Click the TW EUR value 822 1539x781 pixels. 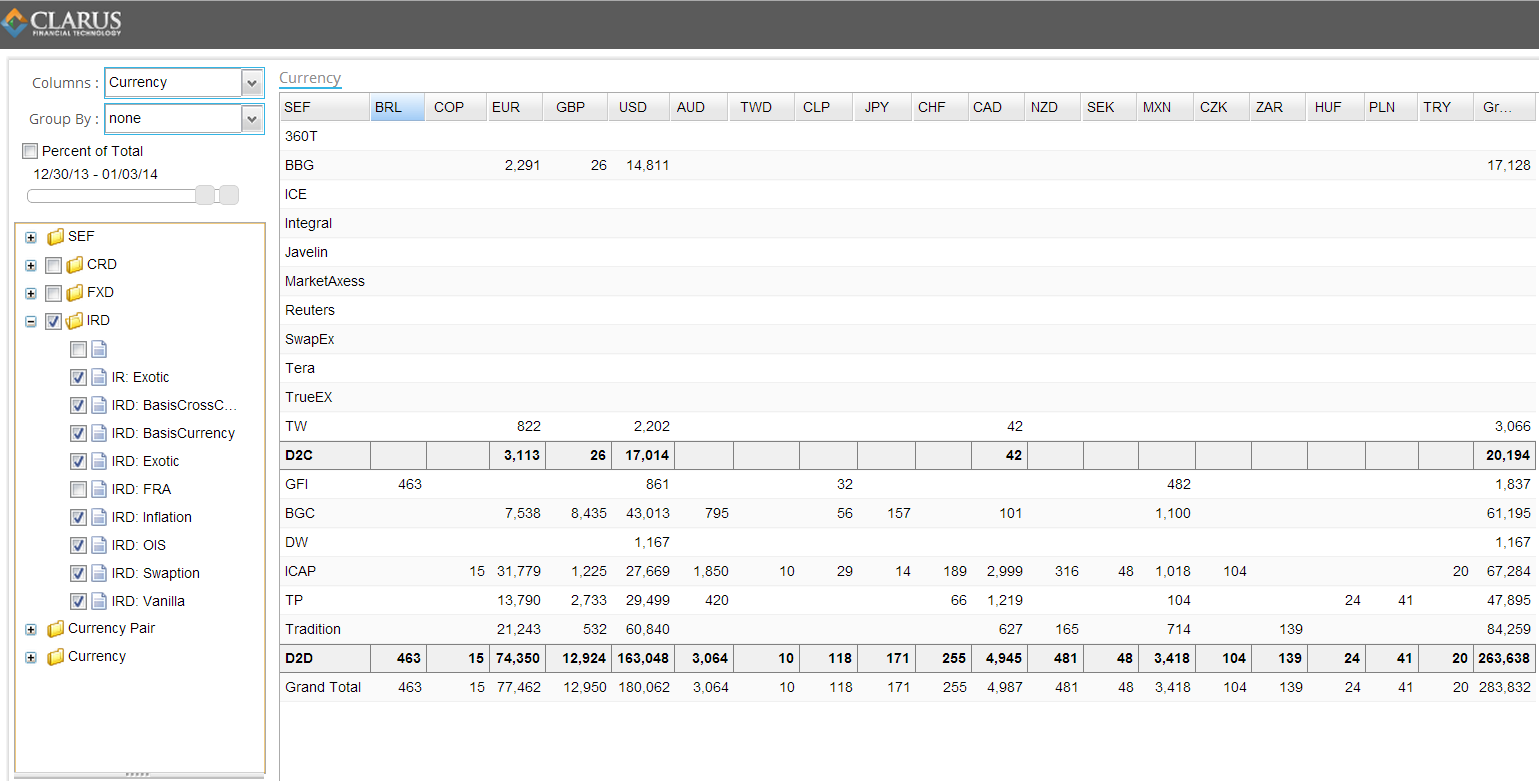(x=528, y=426)
